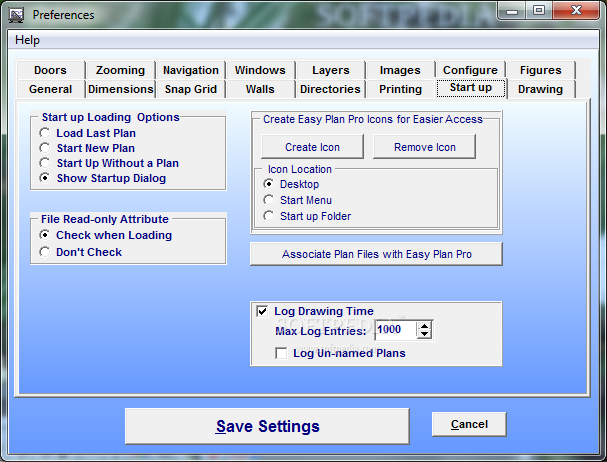The width and height of the screenshot is (607, 462).
Task: Choose Start Menu icon location
Action: point(298,200)
